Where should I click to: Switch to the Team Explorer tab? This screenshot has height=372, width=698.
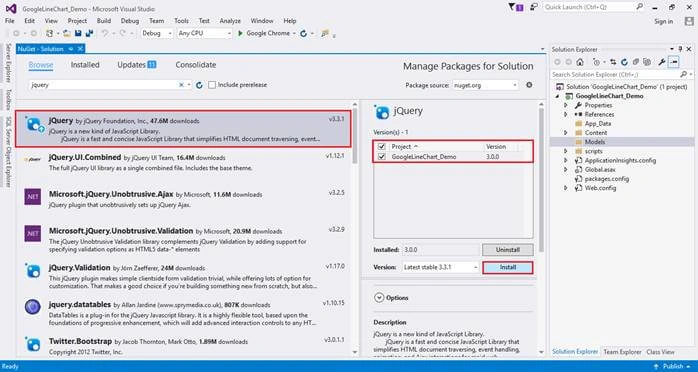(622, 352)
